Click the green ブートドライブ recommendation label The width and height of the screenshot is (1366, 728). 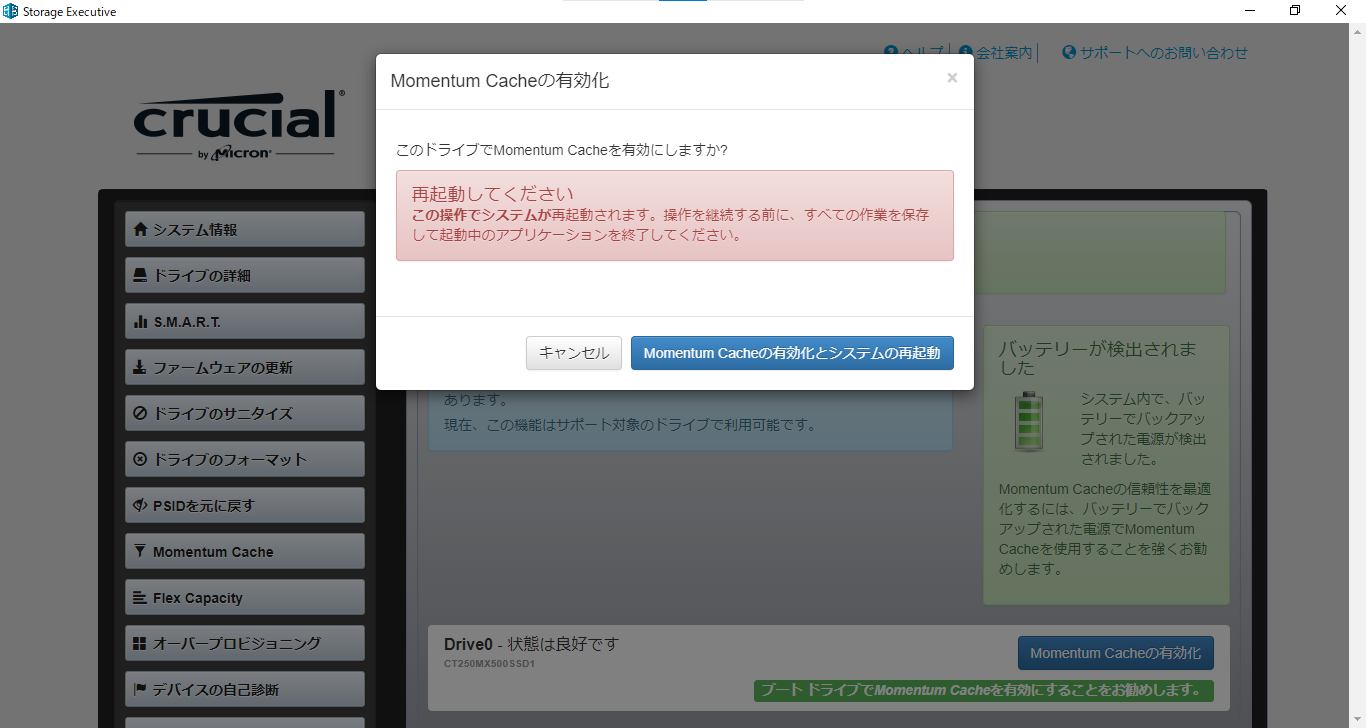(x=983, y=690)
